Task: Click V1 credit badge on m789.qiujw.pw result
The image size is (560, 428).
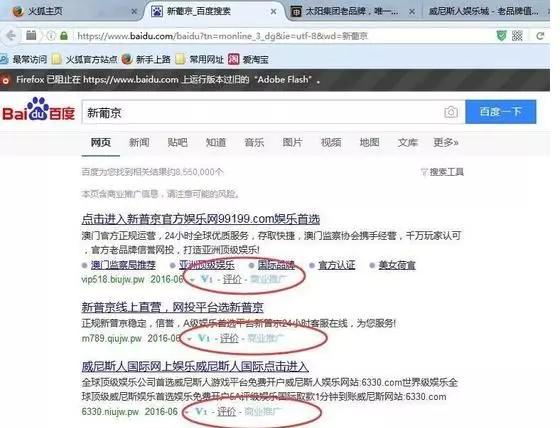Action: (204, 338)
